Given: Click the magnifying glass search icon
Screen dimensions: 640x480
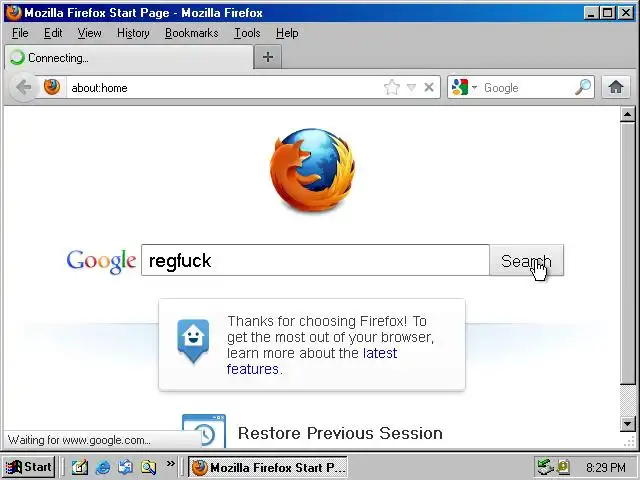Looking at the screenshot, I should [x=582, y=87].
